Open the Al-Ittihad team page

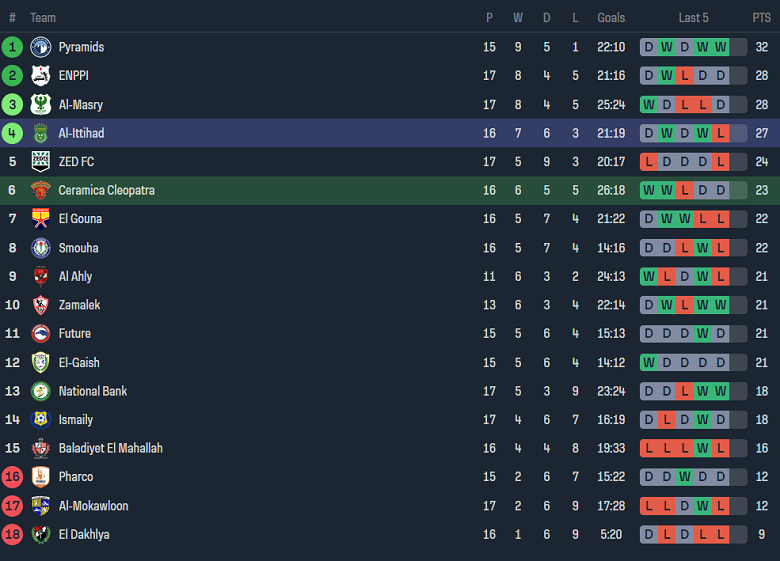(x=81, y=133)
